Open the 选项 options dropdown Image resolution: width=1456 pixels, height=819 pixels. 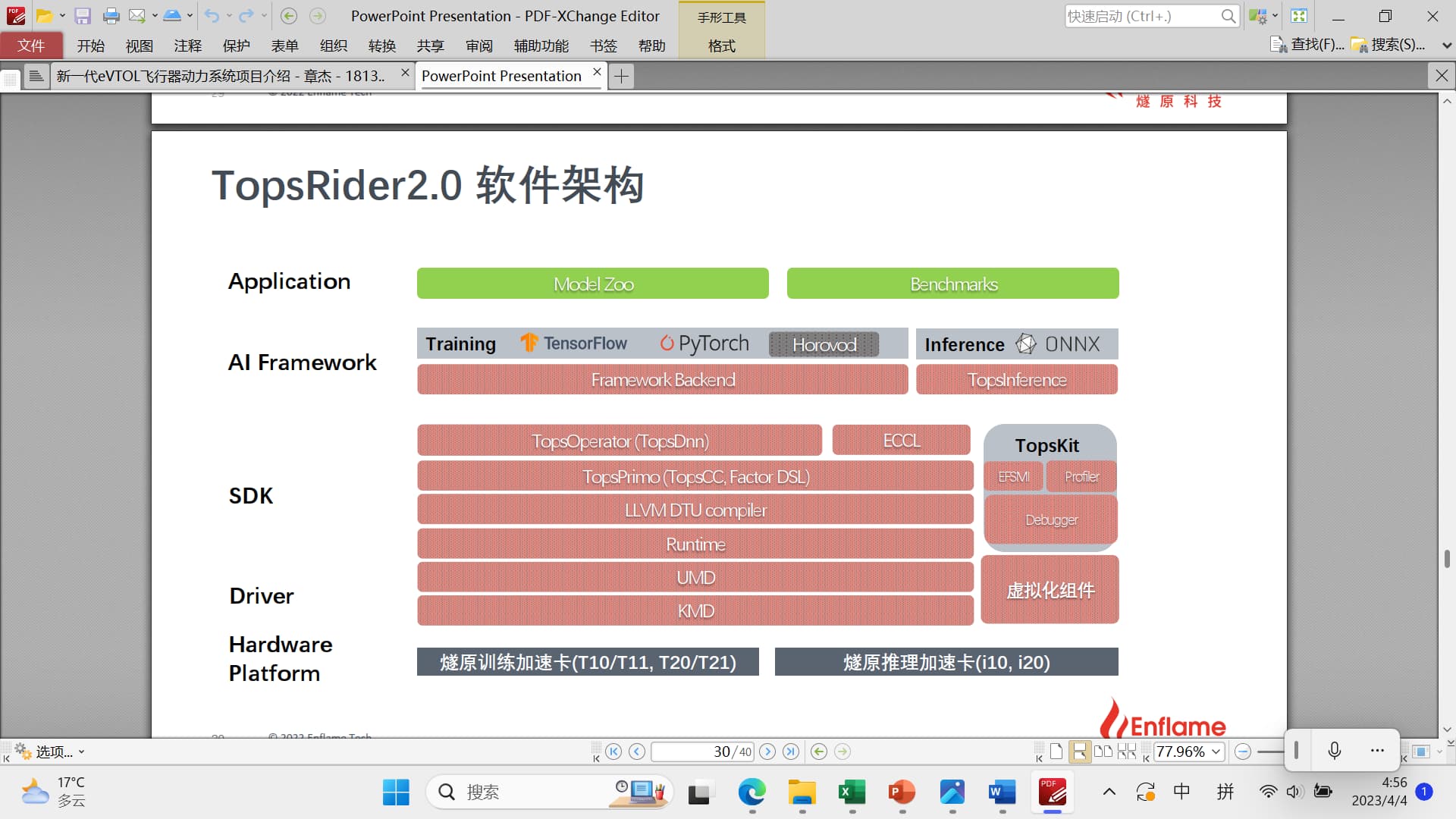50,752
